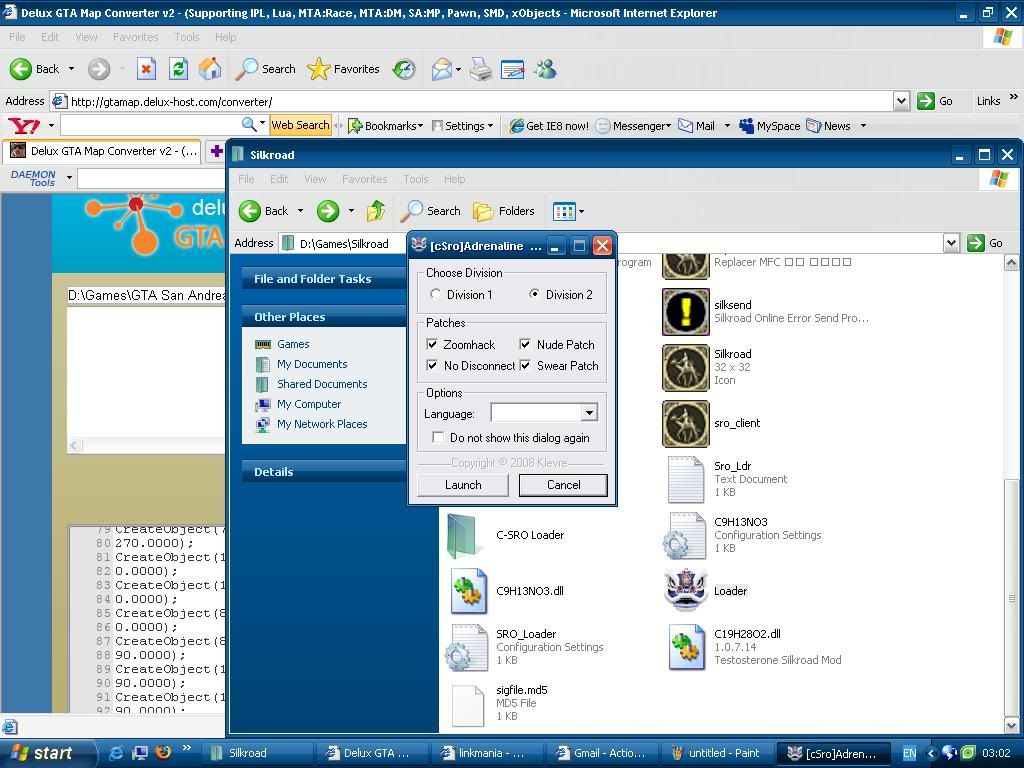Click the Yahoo toolbar search field
1024x768 pixels.
tap(150, 126)
